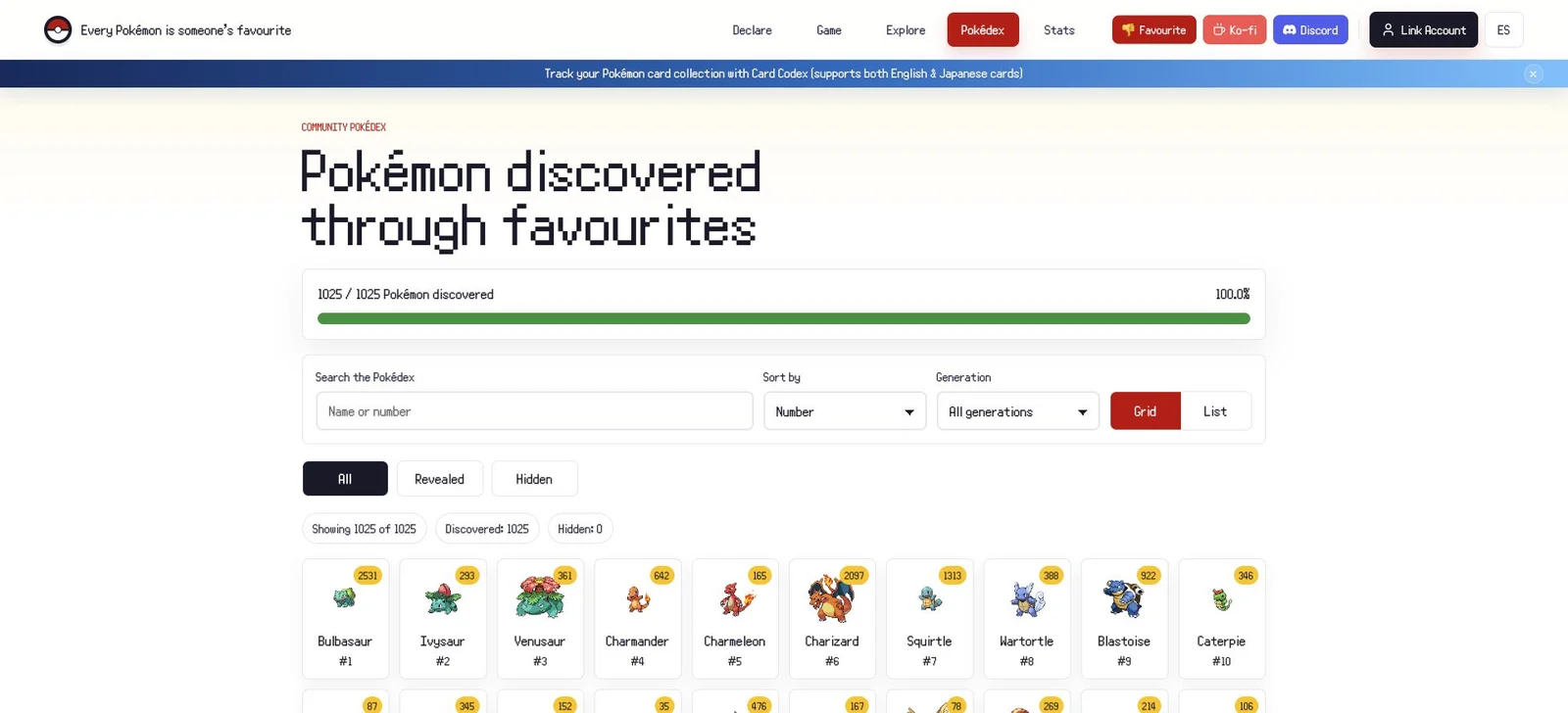The height and width of the screenshot is (713, 1568).
Task: Open the All generations dropdown
Action: tap(1018, 411)
